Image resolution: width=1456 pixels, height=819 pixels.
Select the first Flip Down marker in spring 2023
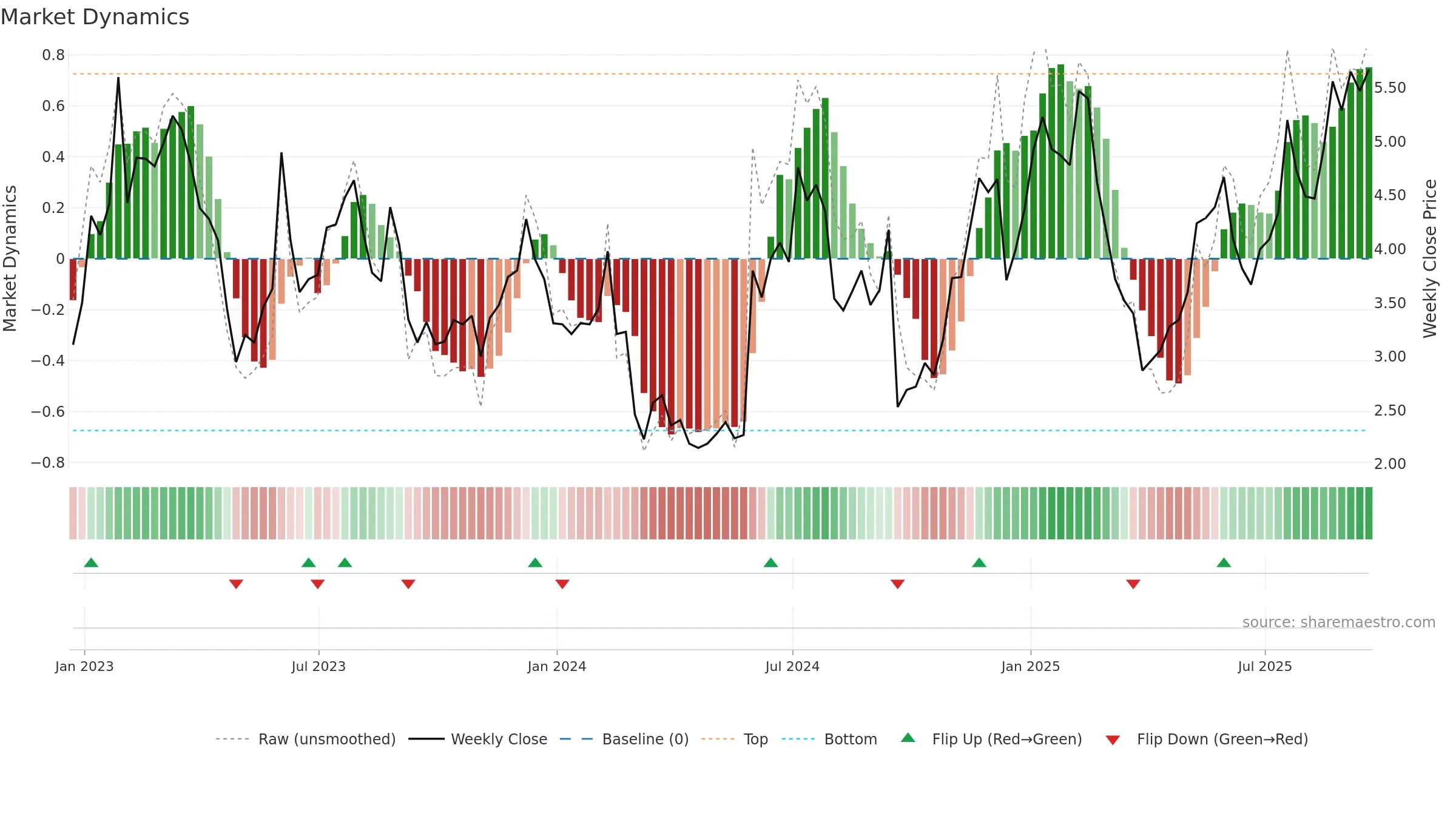[236, 584]
